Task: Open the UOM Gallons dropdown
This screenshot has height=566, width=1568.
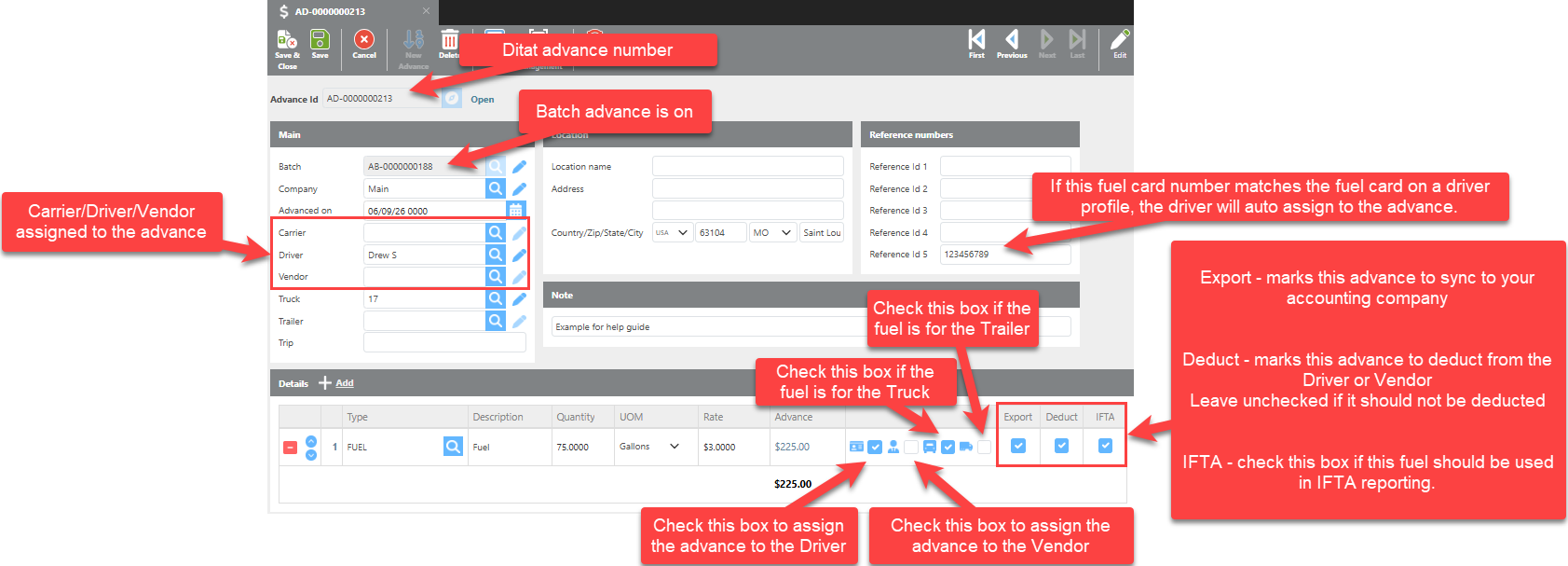Action: click(x=651, y=447)
